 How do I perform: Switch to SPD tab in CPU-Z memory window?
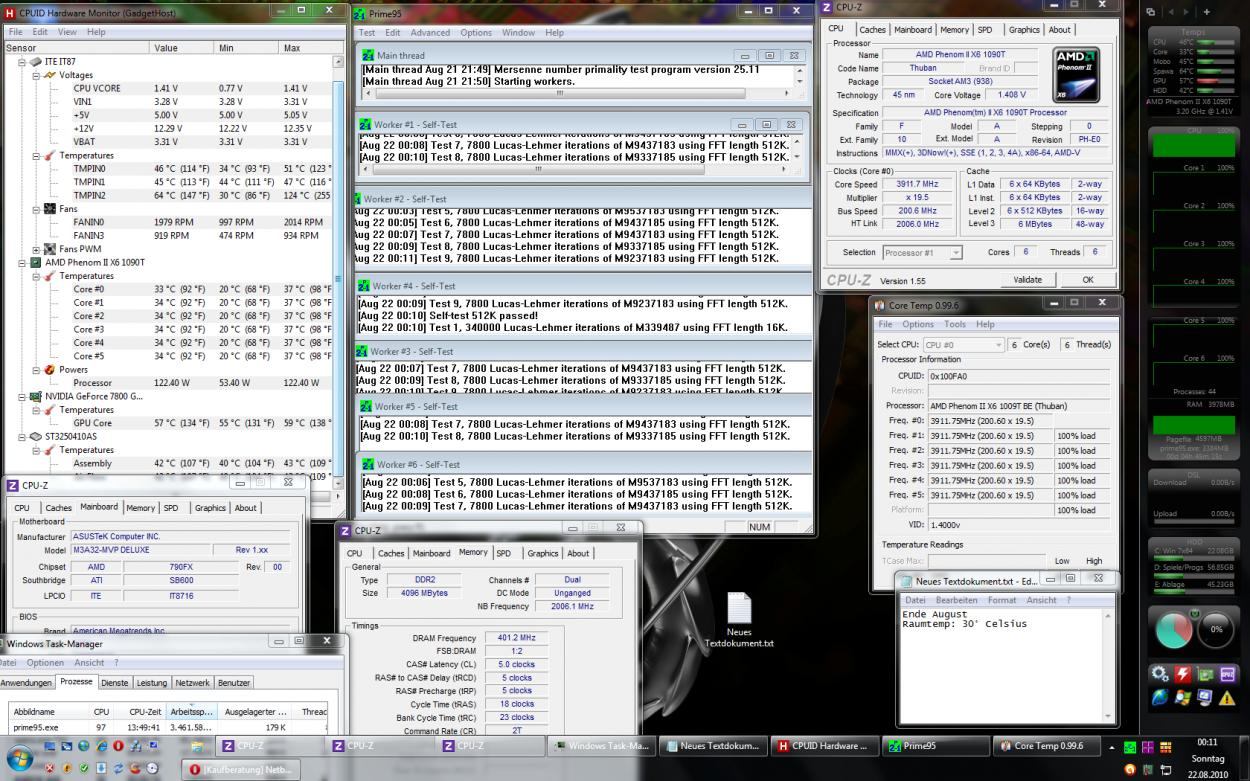coord(503,553)
